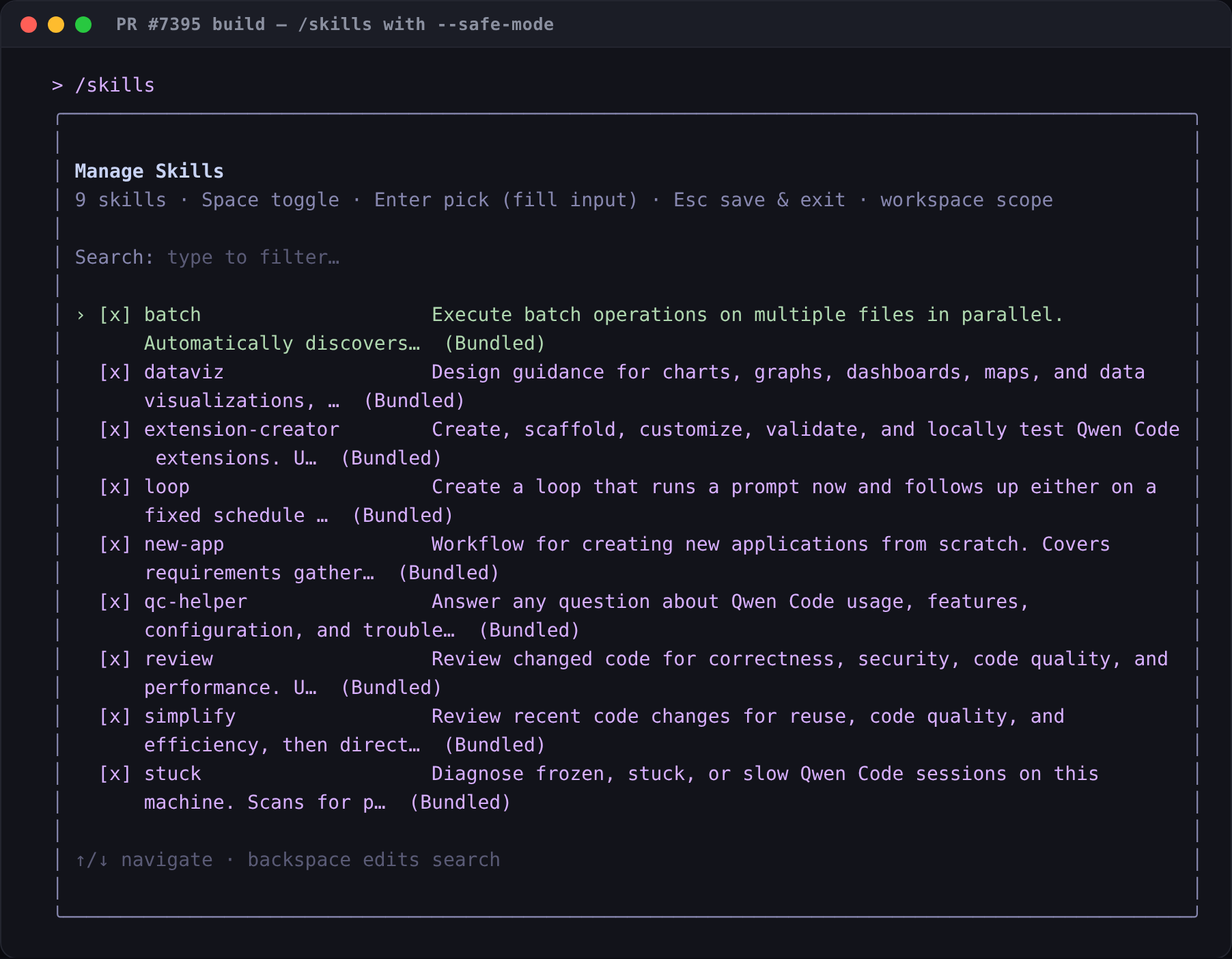Click the (Bundled) tag after 'requirements gather'
1232x959 pixels.
(449, 573)
